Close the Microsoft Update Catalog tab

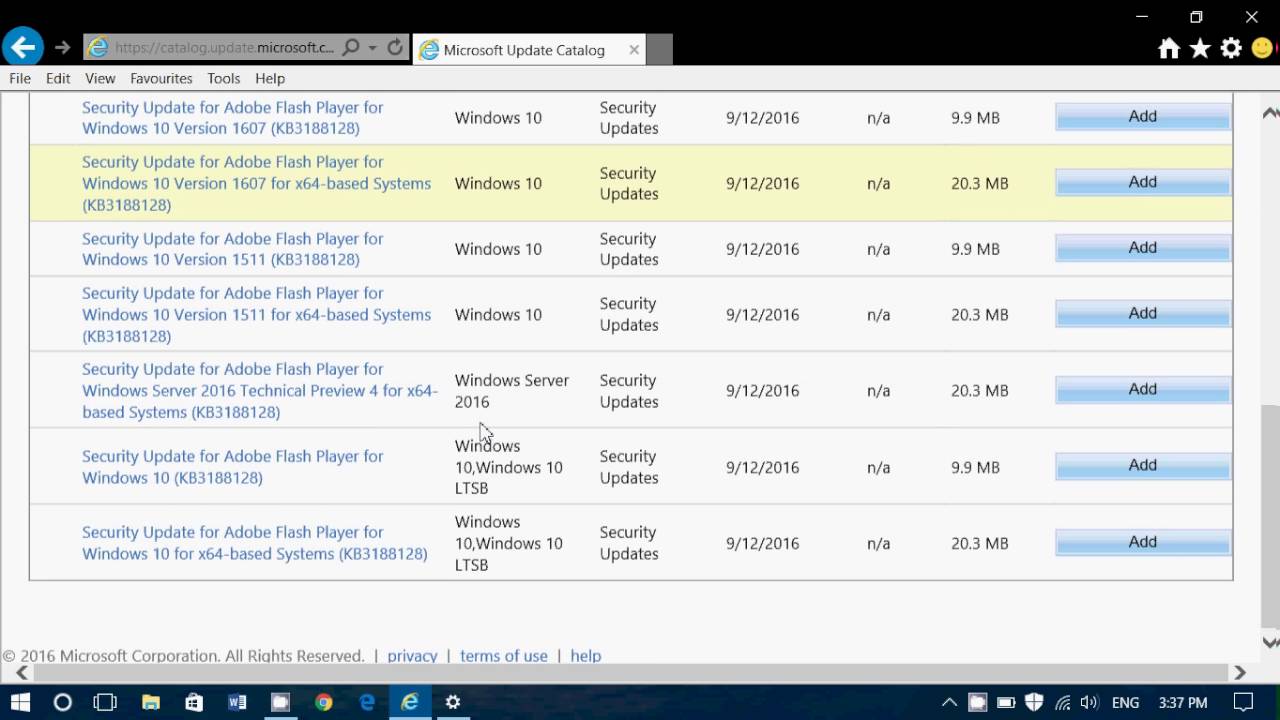[x=634, y=49]
